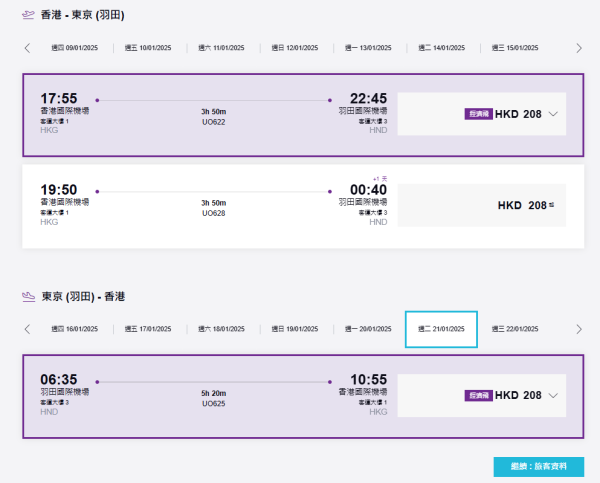Show earlier return dates with left arrow
Screen dimensions: 600x483
coord(27,329)
